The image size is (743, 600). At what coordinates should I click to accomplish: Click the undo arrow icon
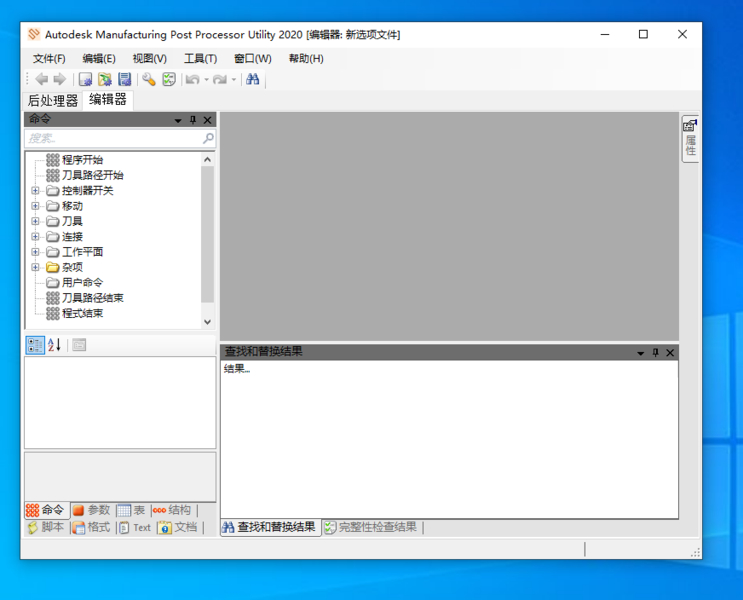pos(192,80)
